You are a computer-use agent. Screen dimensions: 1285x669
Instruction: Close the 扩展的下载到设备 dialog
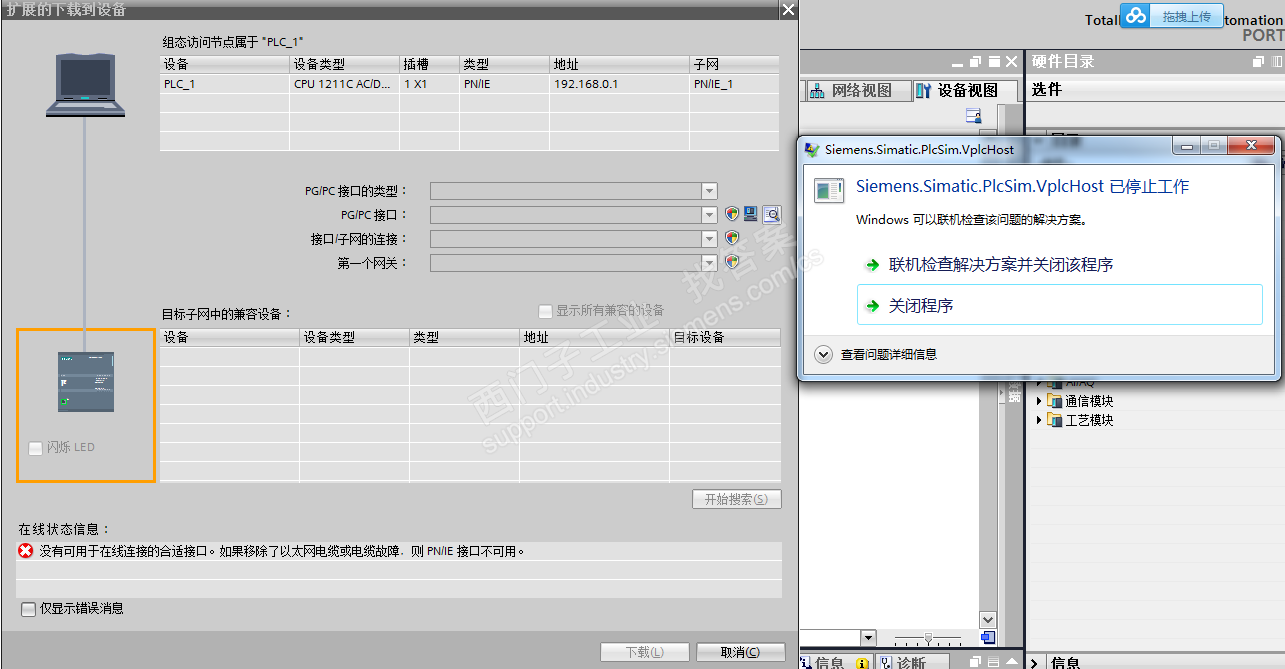coord(788,9)
